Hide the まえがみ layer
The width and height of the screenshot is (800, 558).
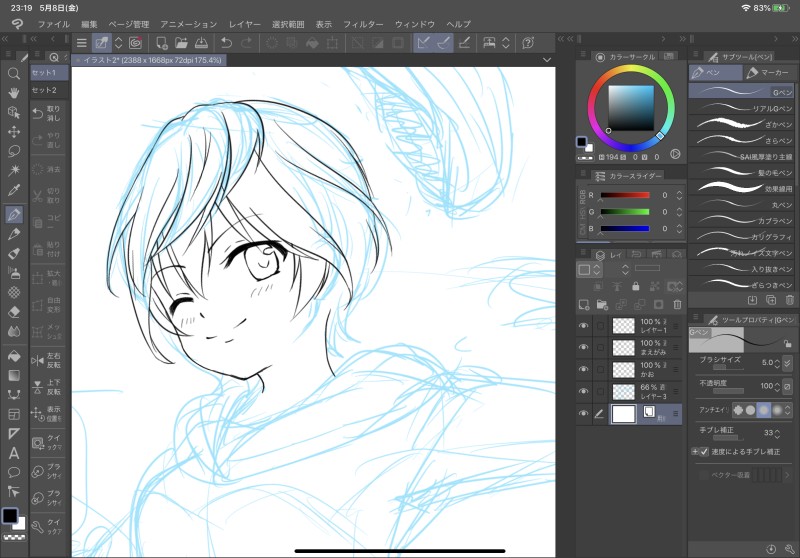pyautogui.click(x=584, y=347)
